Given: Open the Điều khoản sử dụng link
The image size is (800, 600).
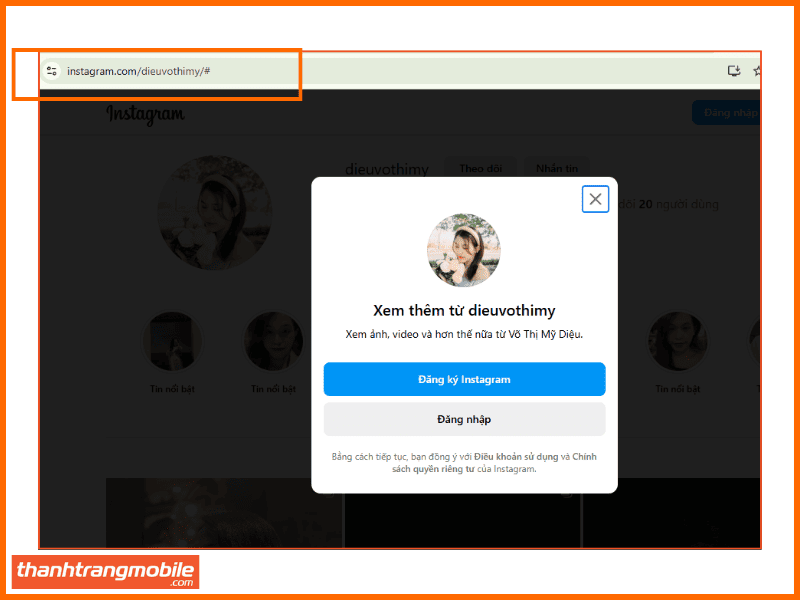Looking at the screenshot, I should 516,457.
